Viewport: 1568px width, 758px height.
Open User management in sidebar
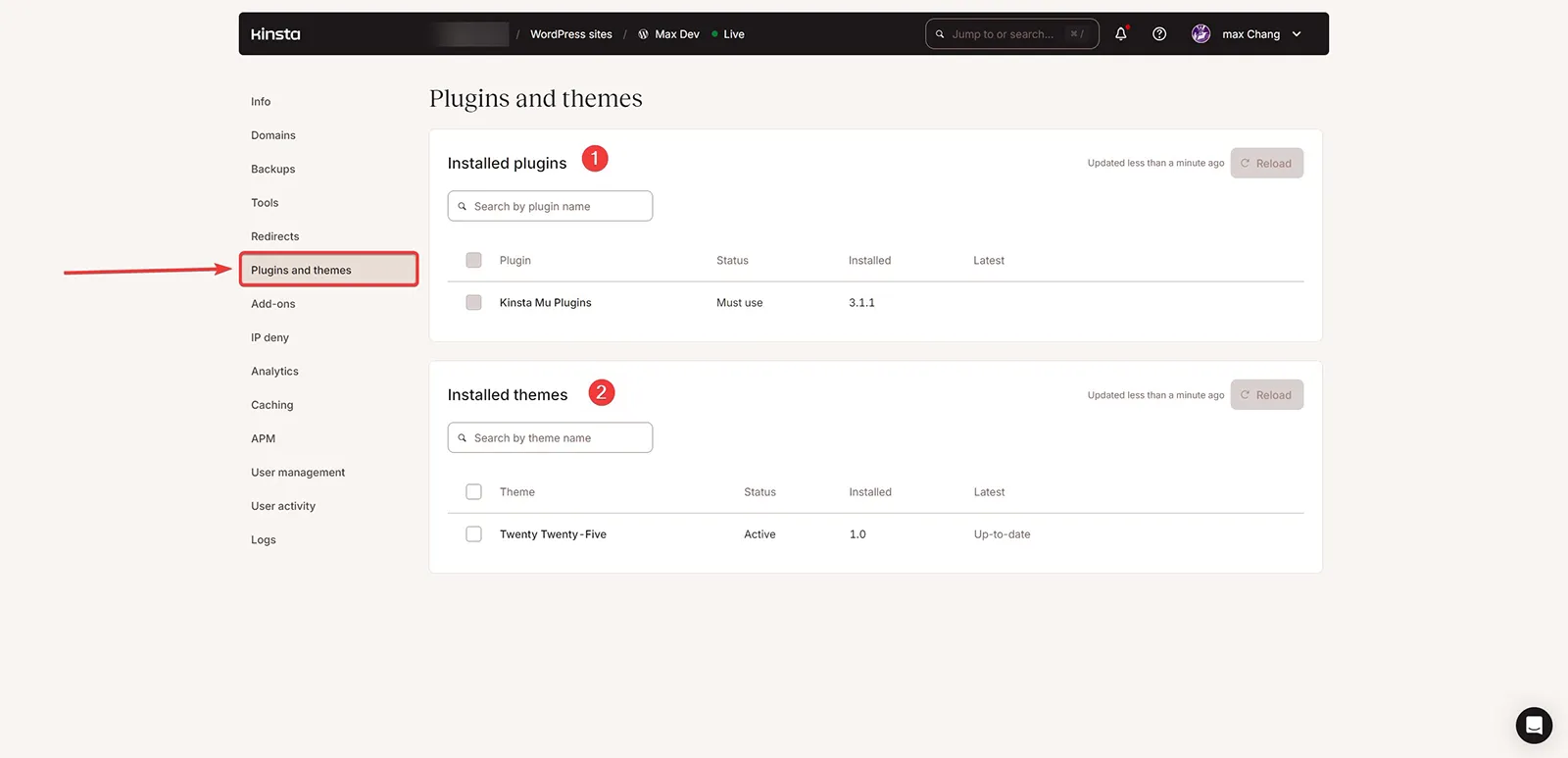click(298, 473)
